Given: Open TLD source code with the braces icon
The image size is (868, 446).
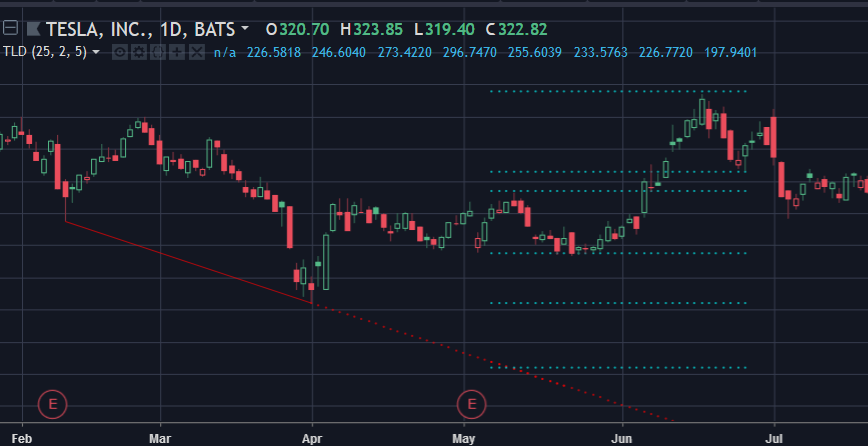Looking at the screenshot, I should (158, 53).
